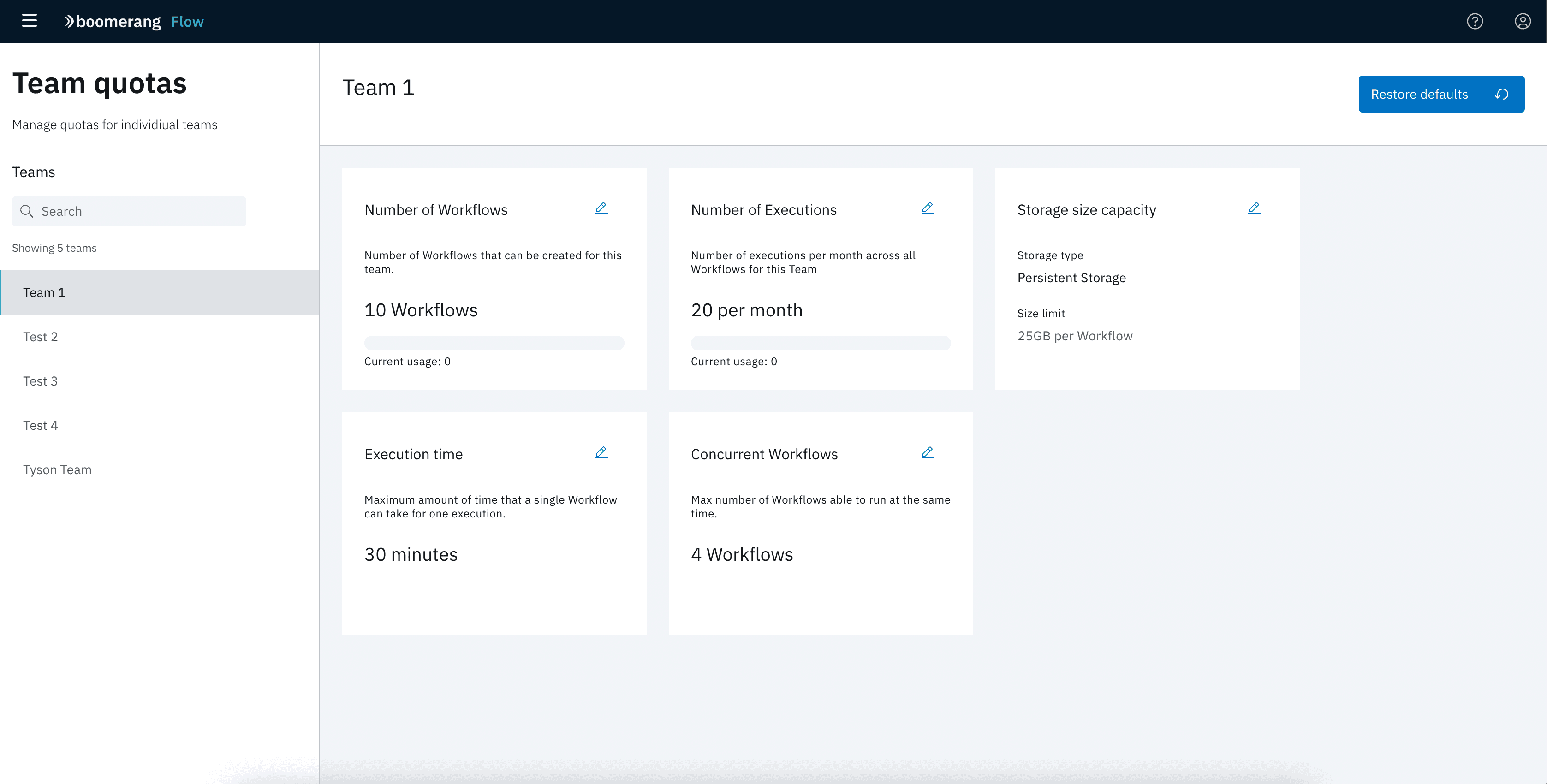Open the user profile icon

coord(1523,22)
